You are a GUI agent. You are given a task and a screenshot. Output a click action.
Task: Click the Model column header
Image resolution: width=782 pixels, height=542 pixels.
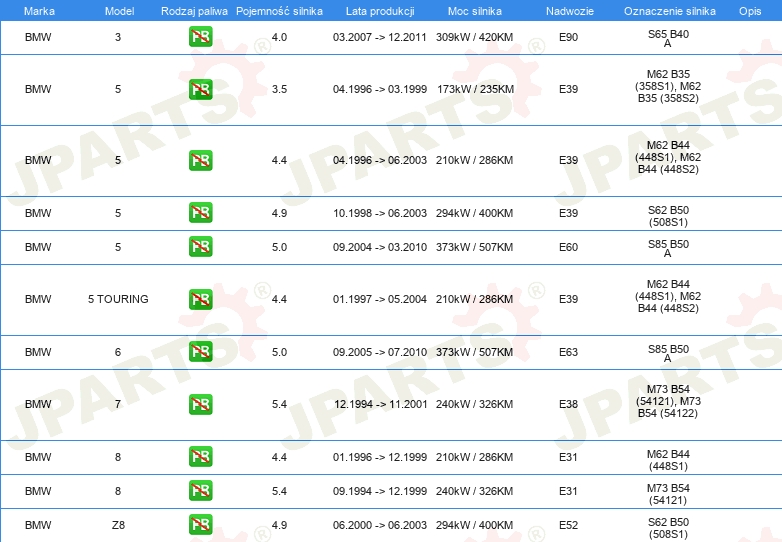pos(119,11)
